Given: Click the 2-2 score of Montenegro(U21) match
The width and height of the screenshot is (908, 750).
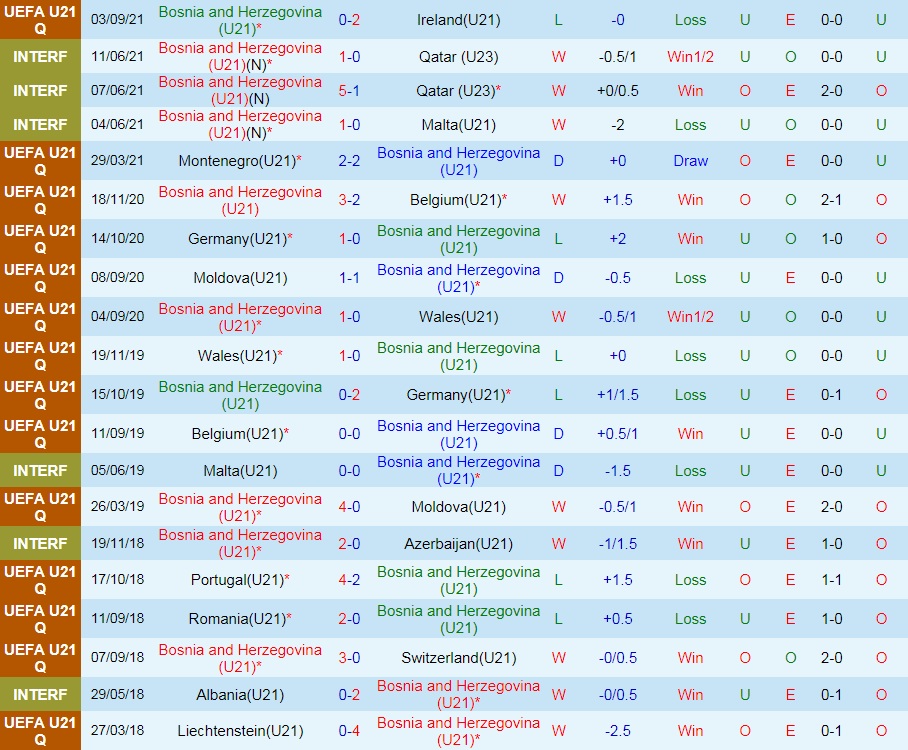Looking at the screenshot, I should pos(349,161).
